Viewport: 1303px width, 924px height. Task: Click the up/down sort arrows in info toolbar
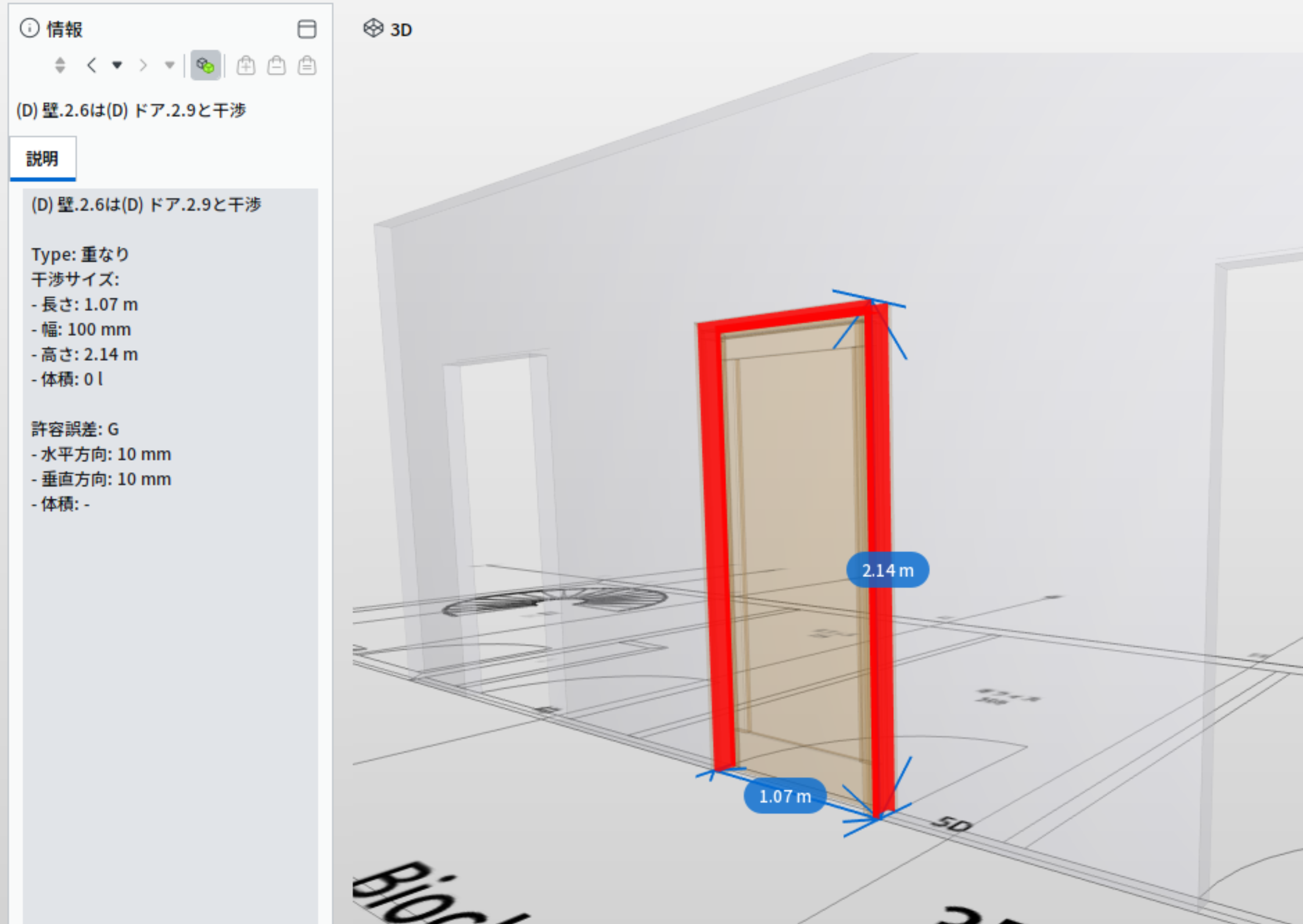pos(60,65)
